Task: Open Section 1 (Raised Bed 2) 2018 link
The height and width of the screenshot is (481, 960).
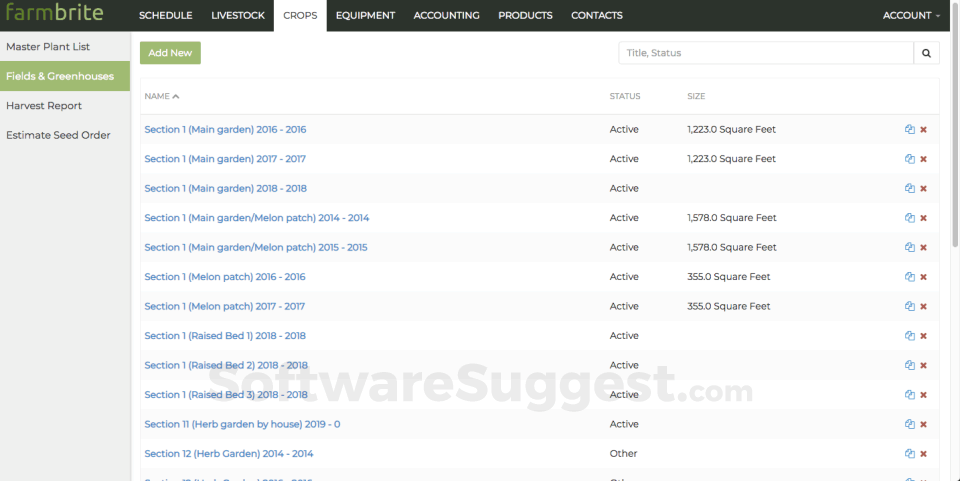Action: click(x=226, y=365)
